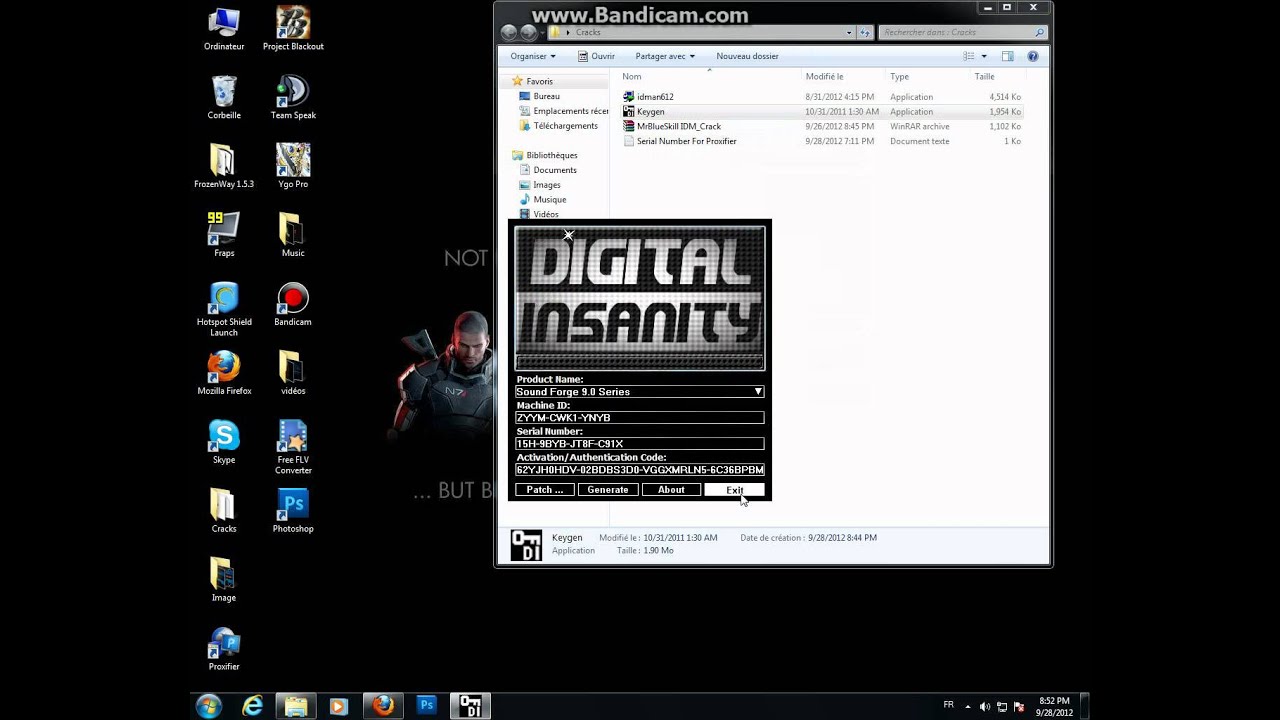Select MrBlueSkill IDM_Crack archive
The height and width of the screenshot is (720, 1280).
point(679,127)
